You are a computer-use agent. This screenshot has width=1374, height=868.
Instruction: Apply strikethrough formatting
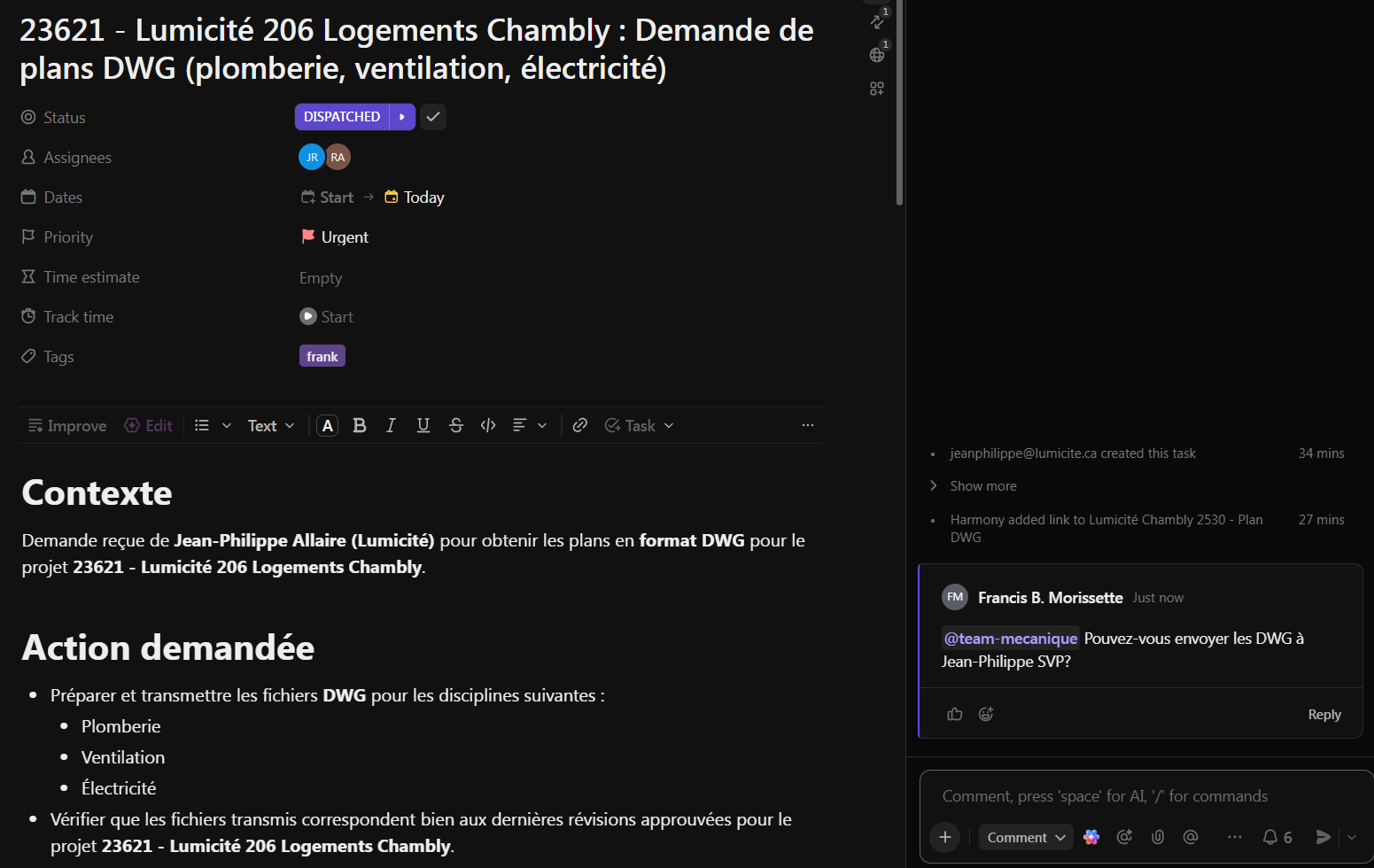coord(455,426)
